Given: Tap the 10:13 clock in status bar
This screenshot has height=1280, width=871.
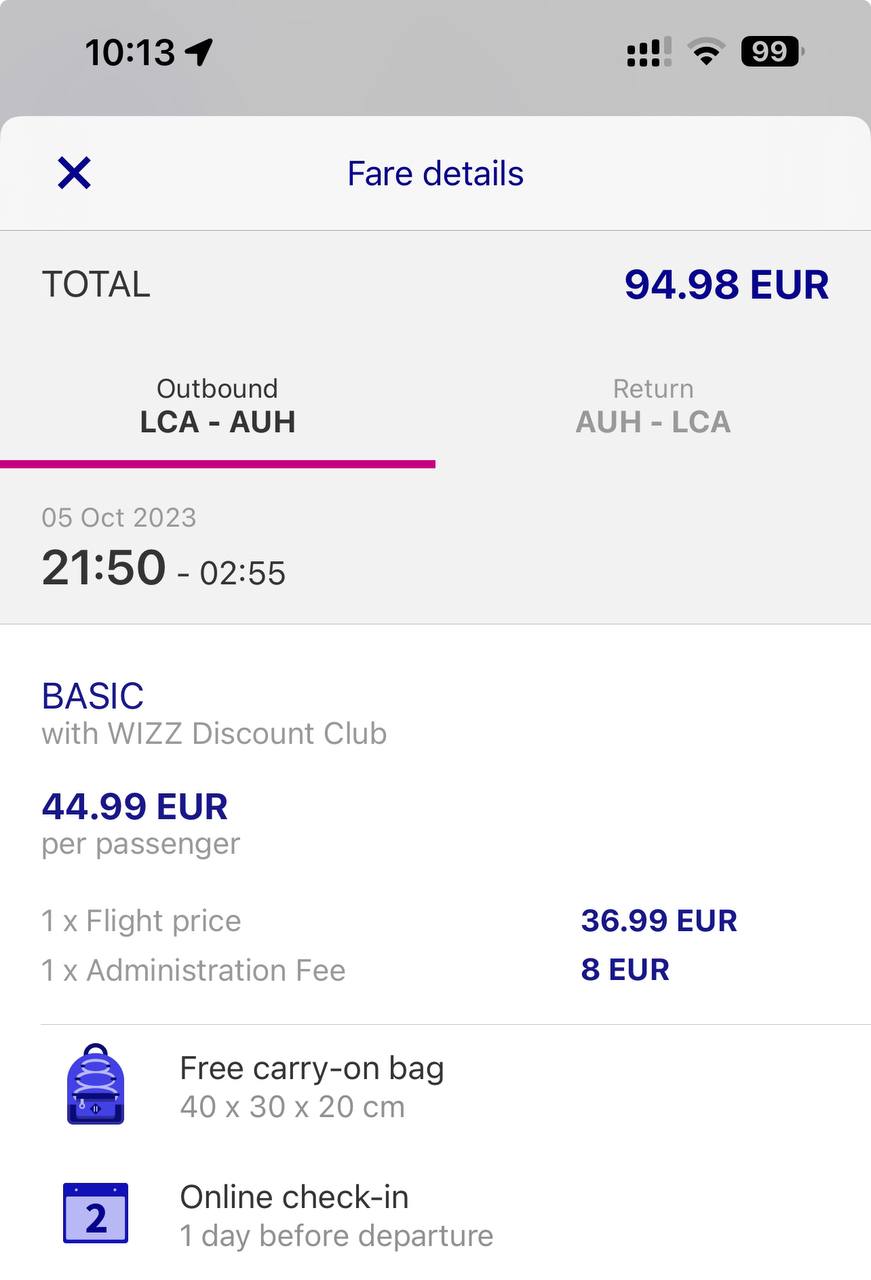Looking at the screenshot, I should coord(130,52).
